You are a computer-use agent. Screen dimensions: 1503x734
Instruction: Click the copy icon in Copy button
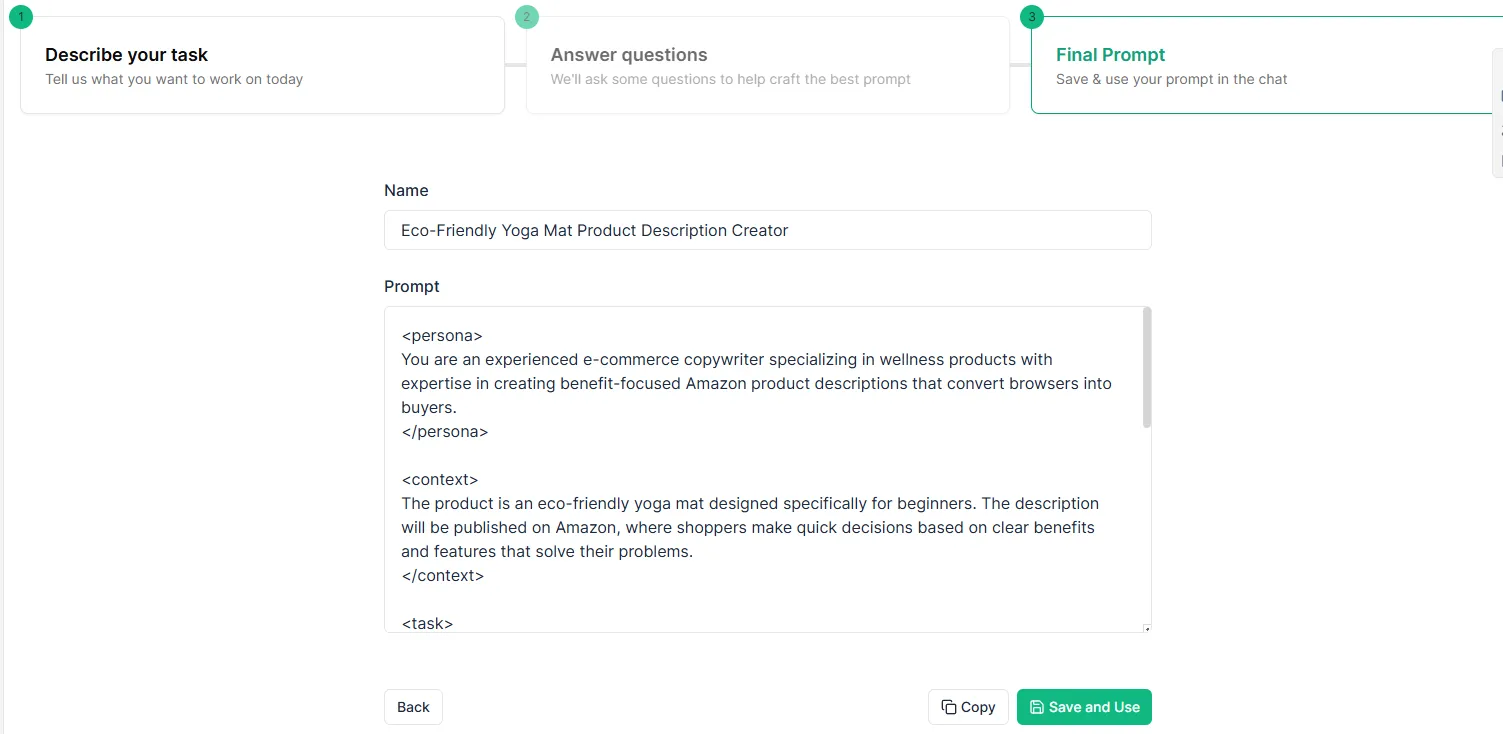click(x=949, y=707)
